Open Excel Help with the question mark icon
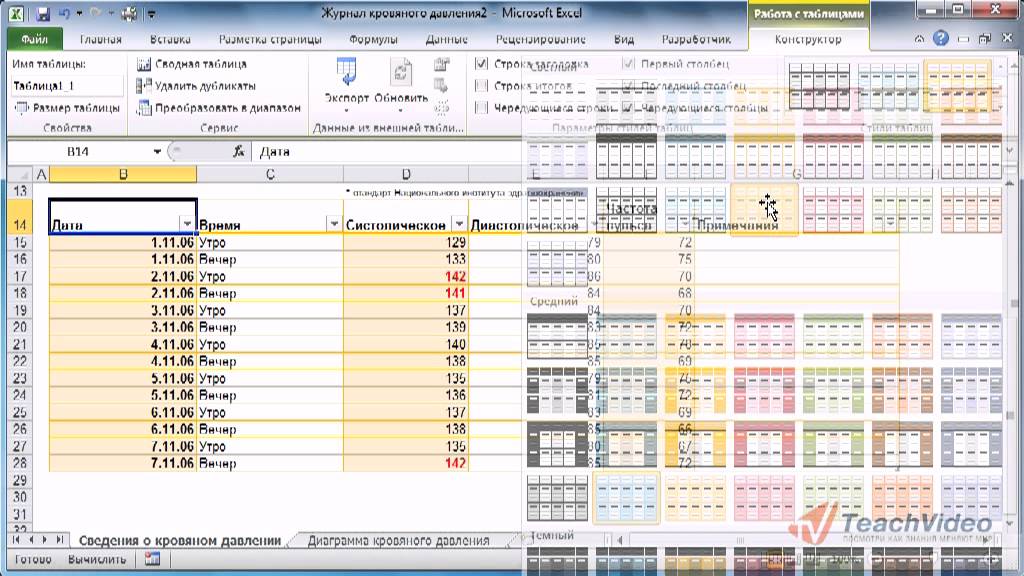Viewport: 1024px width, 576px height. coord(940,39)
